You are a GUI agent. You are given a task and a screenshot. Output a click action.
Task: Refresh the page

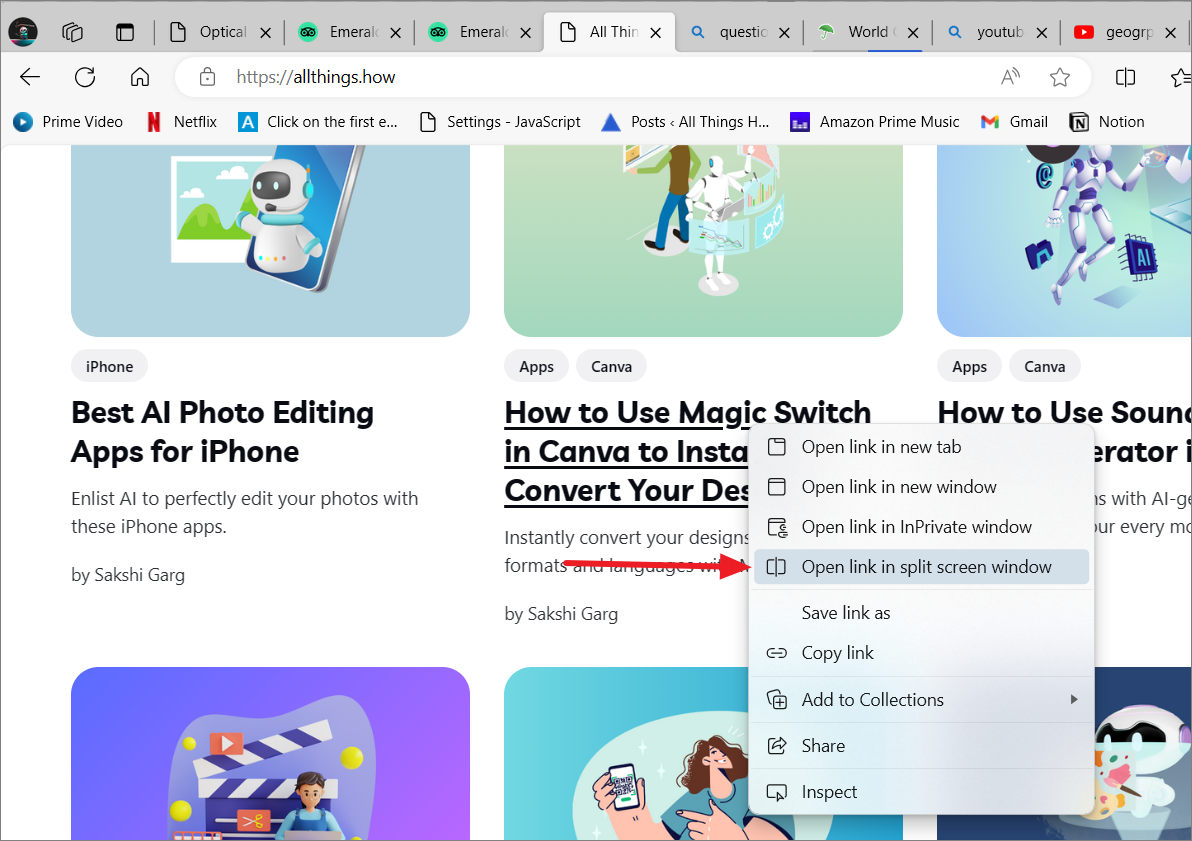pyautogui.click(x=85, y=77)
